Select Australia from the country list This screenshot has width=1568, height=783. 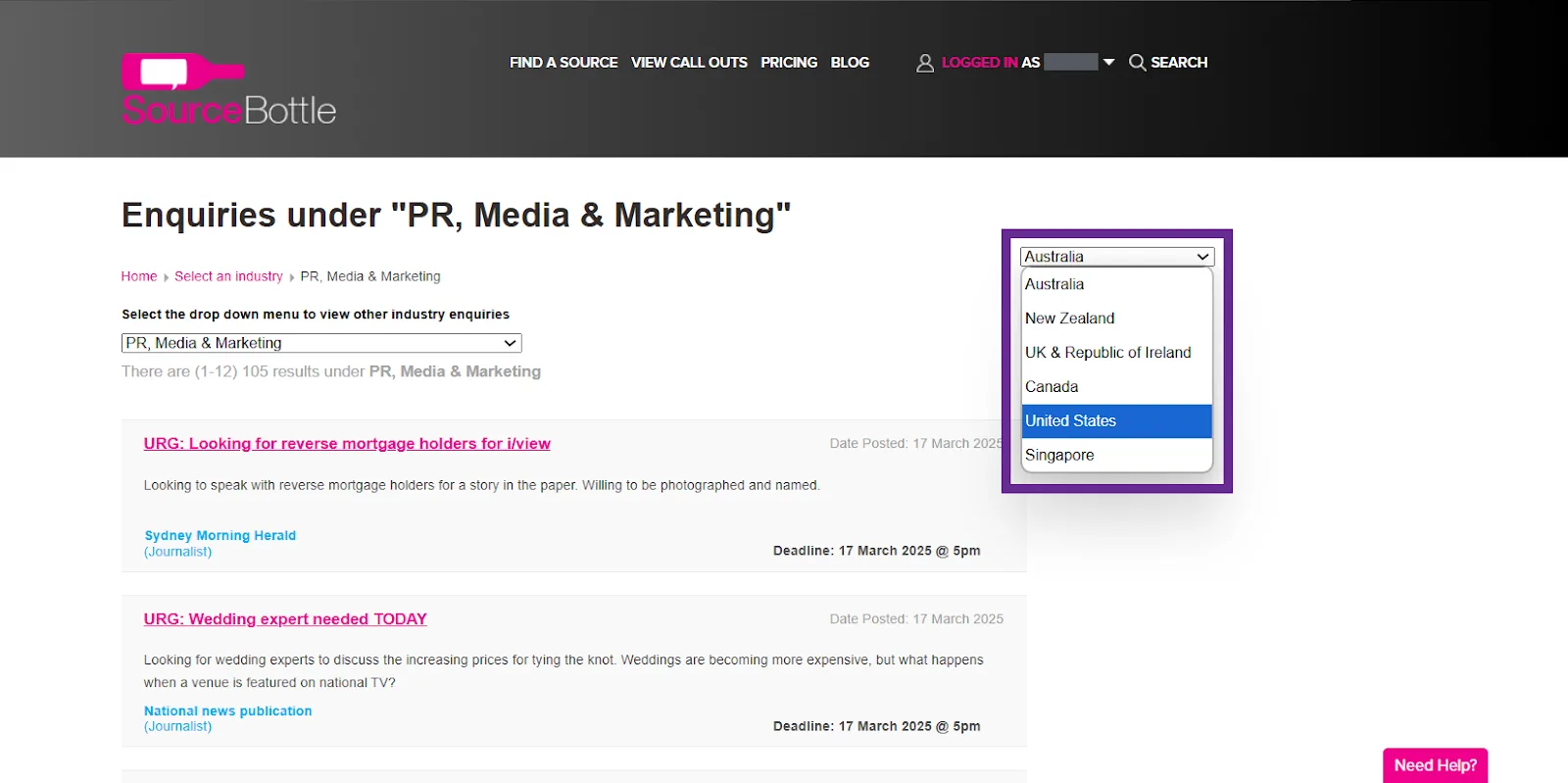point(1117,284)
